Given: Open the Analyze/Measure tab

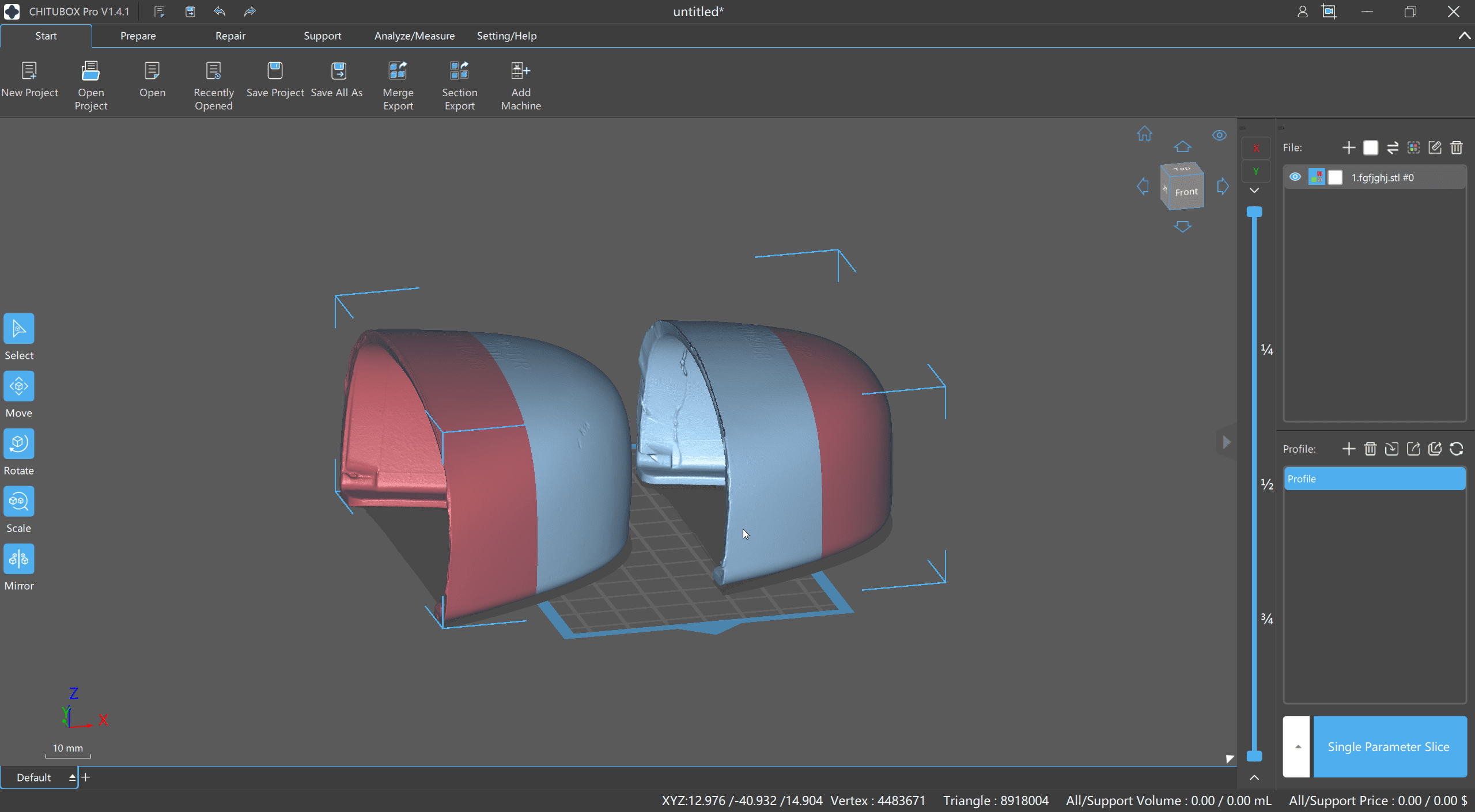Looking at the screenshot, I should tap(414, 36).
